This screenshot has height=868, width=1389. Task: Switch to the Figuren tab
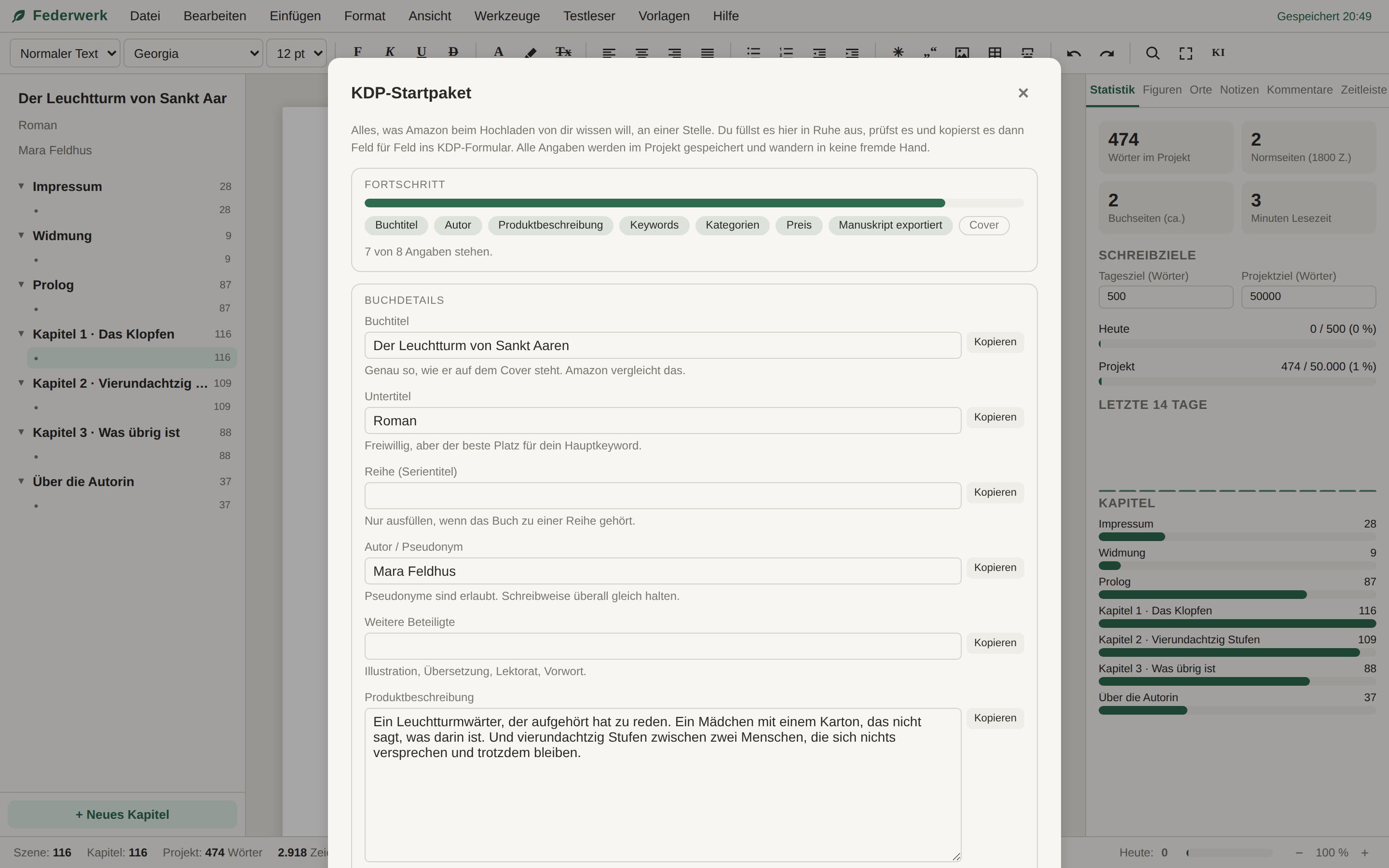point(1162,90)
